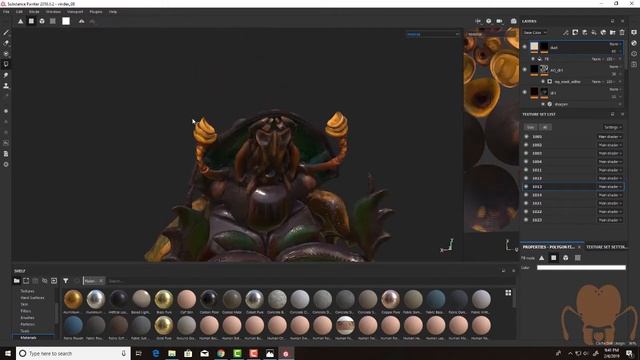Open the Plugins menu
Image resolution: width=640 pixels, height=360 pixels.
click(x=96, y=12)
